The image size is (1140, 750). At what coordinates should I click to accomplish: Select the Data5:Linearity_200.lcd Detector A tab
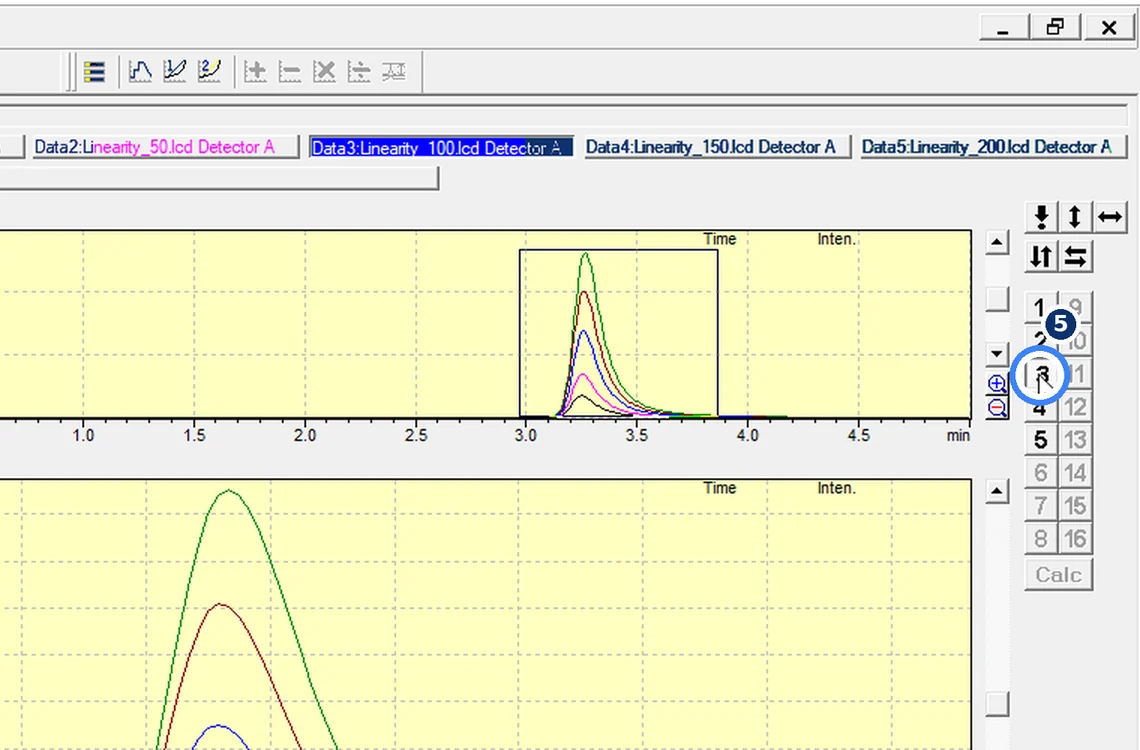point(992,148)
